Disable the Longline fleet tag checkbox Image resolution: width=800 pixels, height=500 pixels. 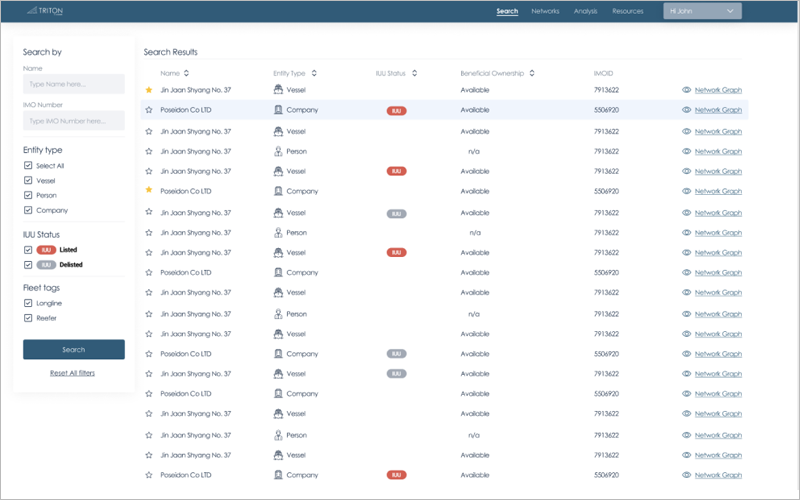[x=28, y=303]
